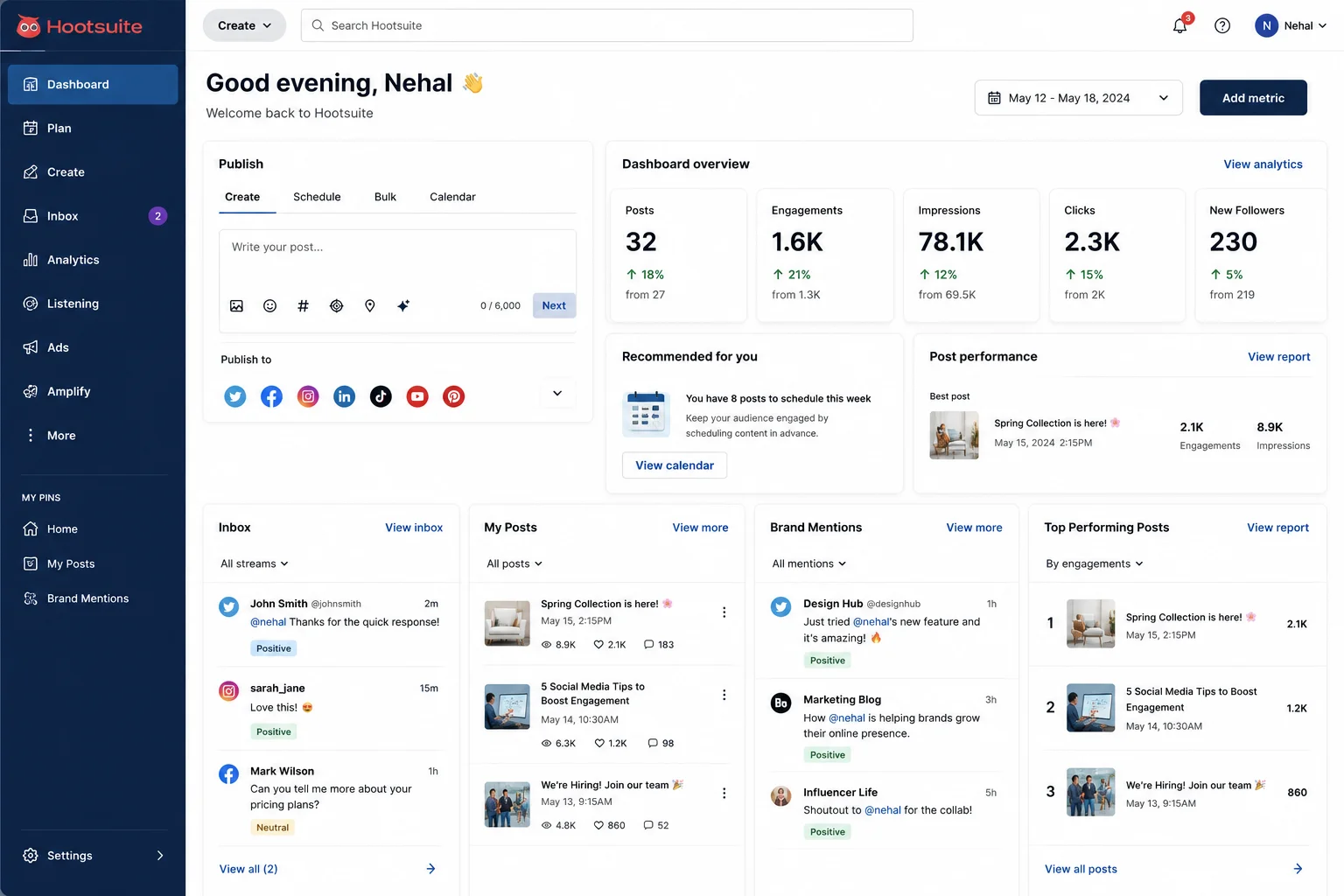The image size is (1344, 896).
Task: Change the May 12 - May 18 date range
Action: 1078,98
